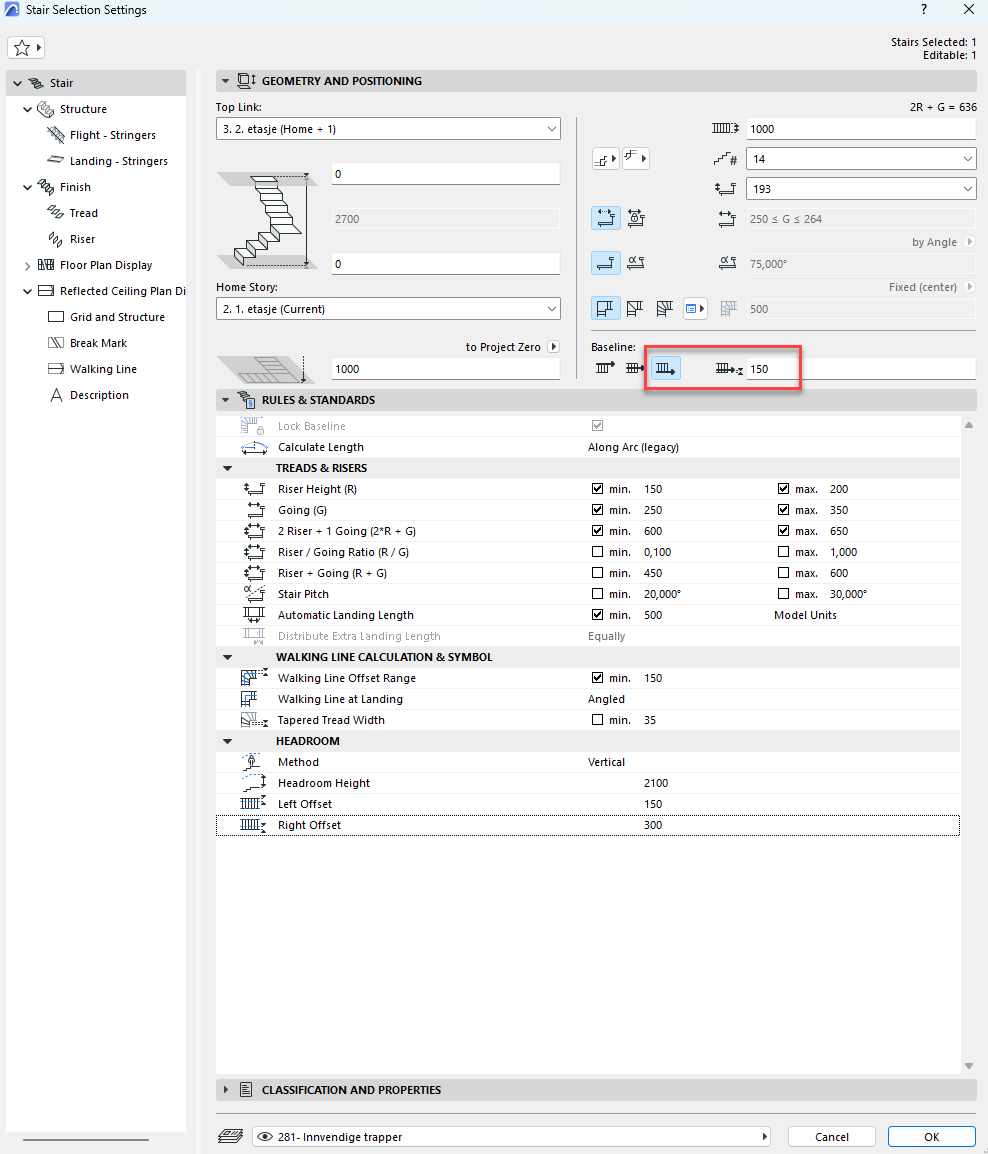
Task: Open the Favorites star button
Action: 25,48
